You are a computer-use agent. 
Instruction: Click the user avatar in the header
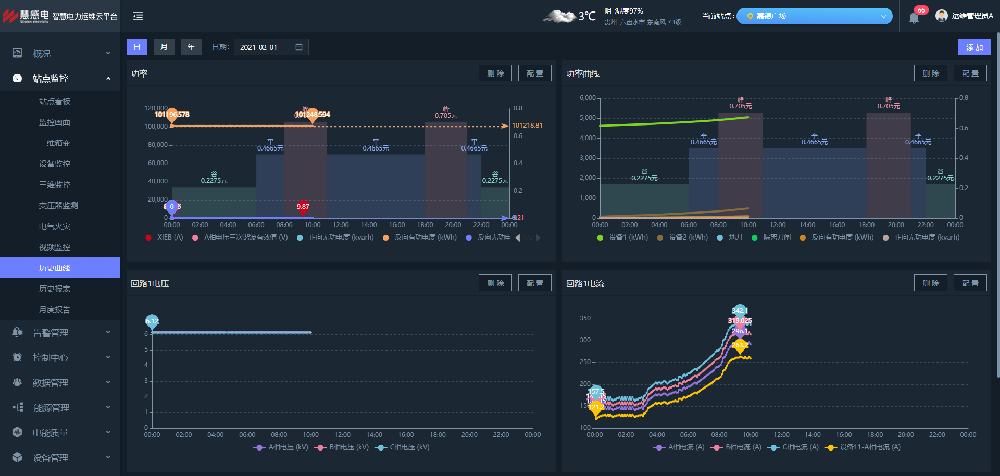(x=940, y=16)
